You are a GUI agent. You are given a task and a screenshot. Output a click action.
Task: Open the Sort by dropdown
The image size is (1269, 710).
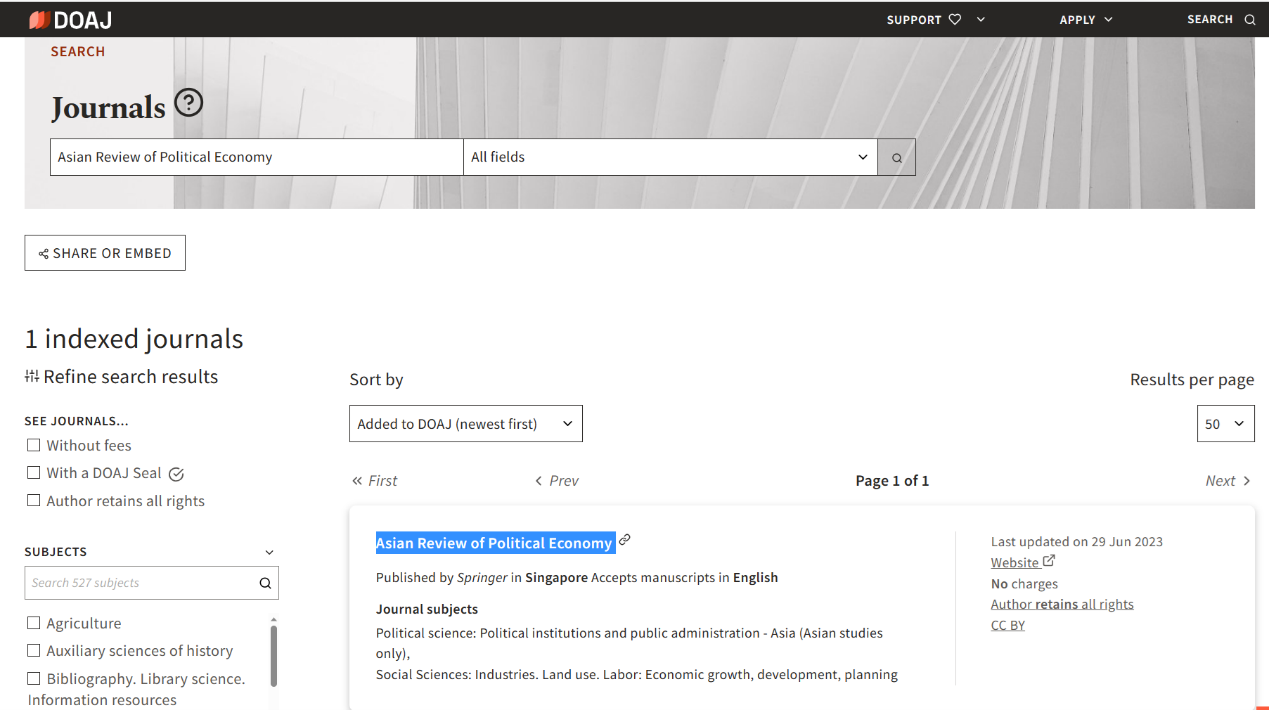(x=466, y=424)
